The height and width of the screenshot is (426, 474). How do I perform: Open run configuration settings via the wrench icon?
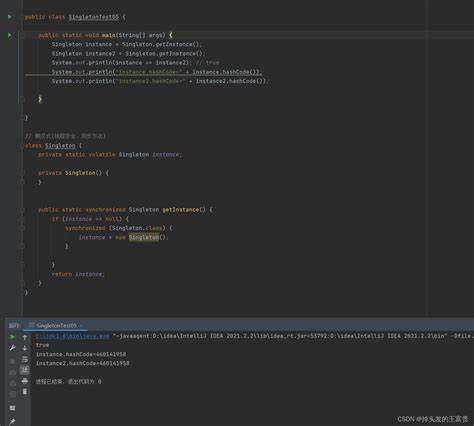tap(12, 348)
